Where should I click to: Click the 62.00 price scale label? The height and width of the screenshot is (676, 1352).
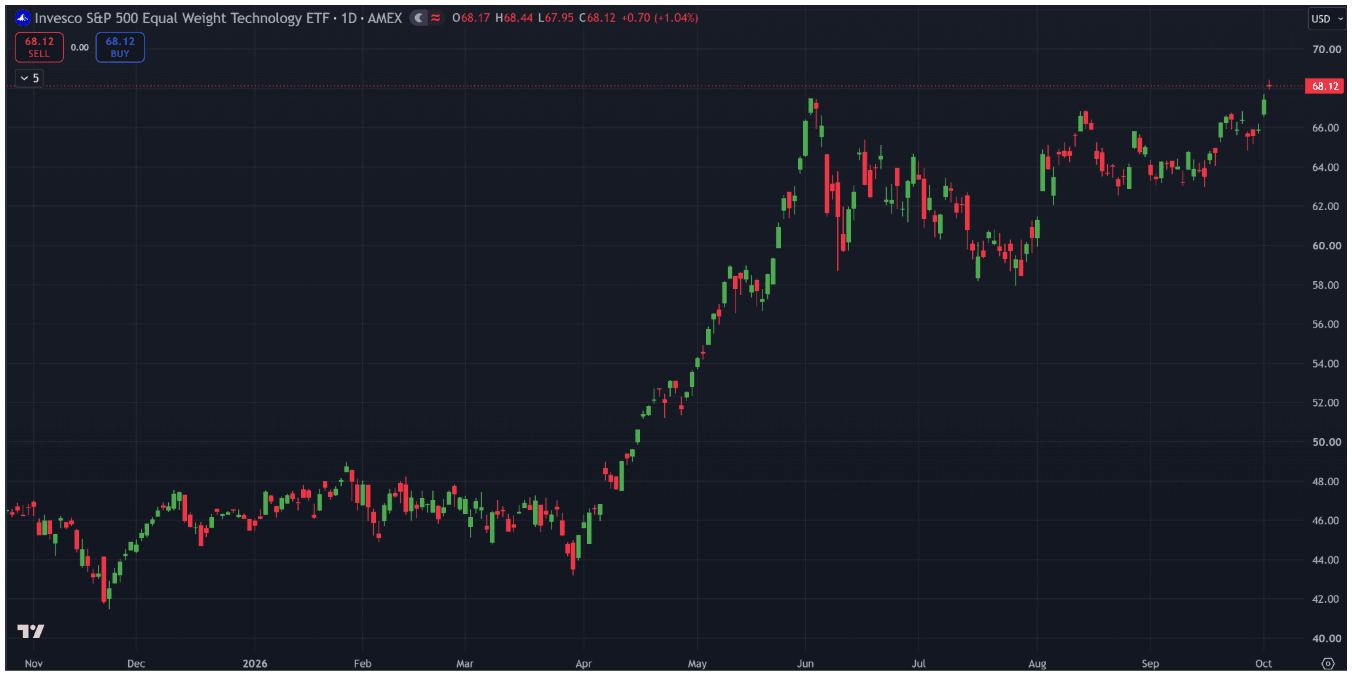click(1326, 206)
